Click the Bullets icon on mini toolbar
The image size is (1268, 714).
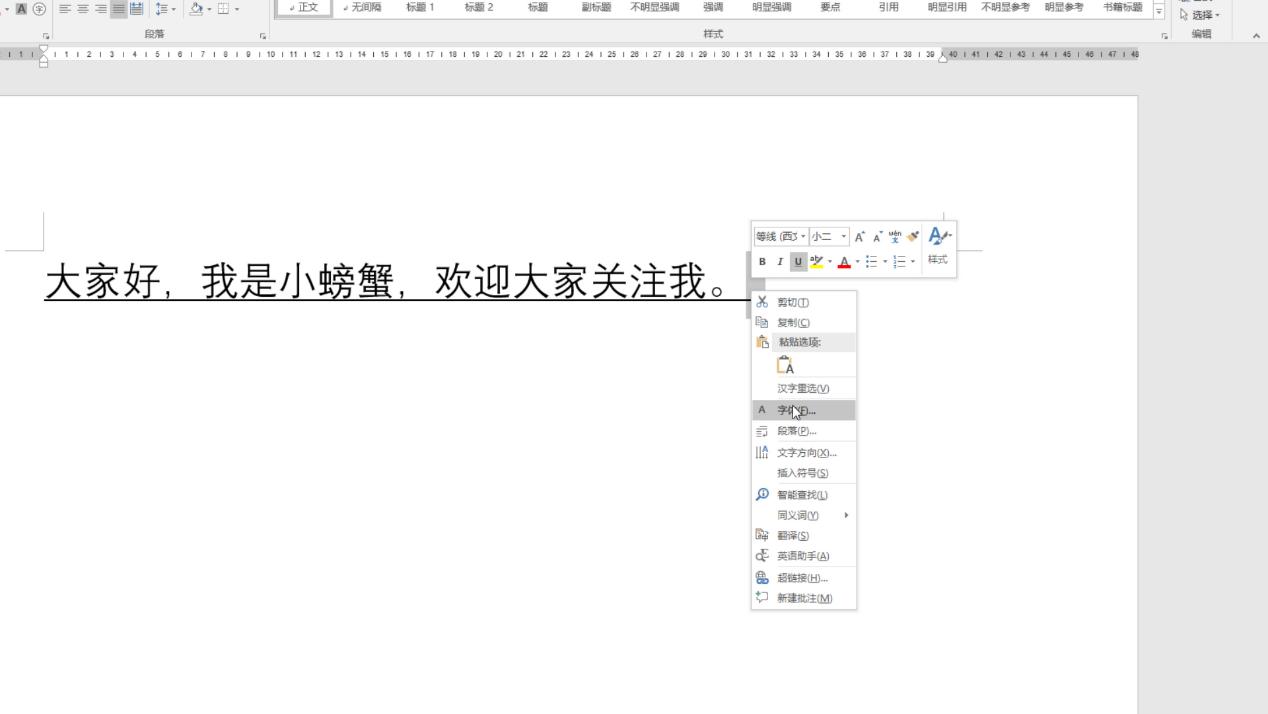[873, 261]
